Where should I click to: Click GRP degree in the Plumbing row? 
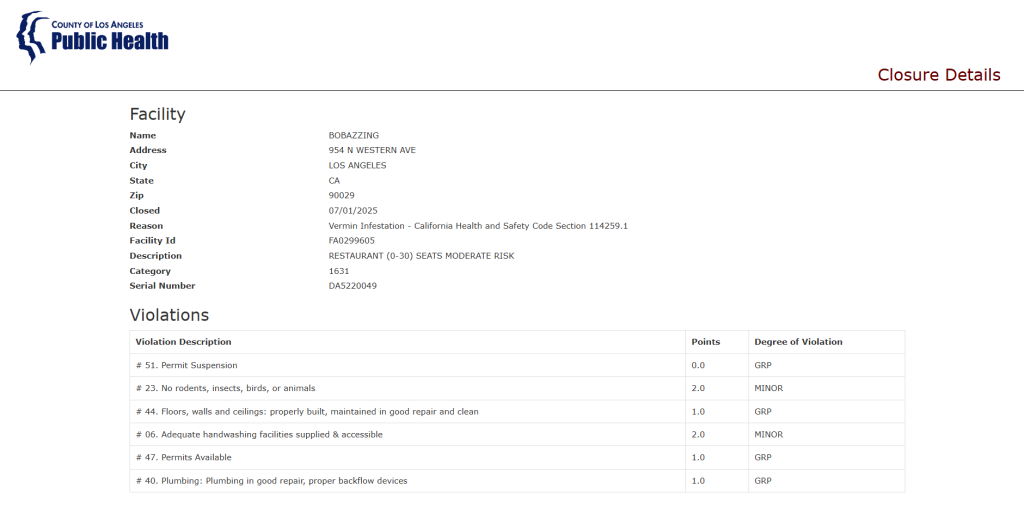click(763, 481)
